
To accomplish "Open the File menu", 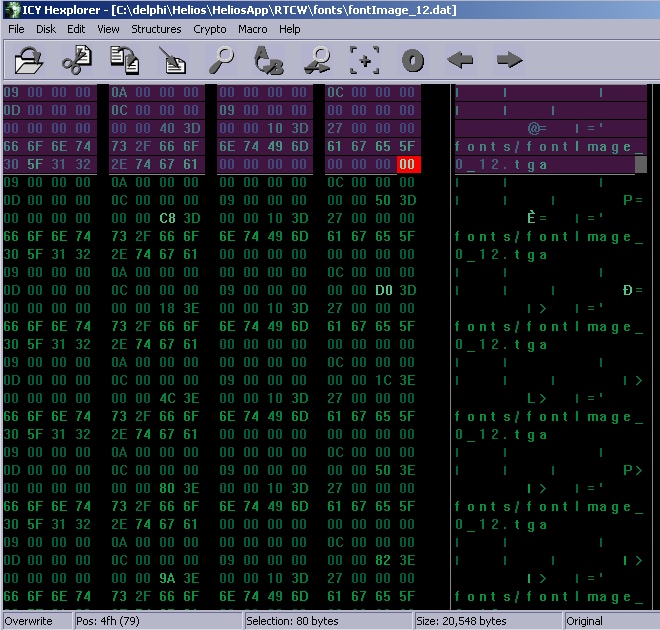I will (16, 29).
